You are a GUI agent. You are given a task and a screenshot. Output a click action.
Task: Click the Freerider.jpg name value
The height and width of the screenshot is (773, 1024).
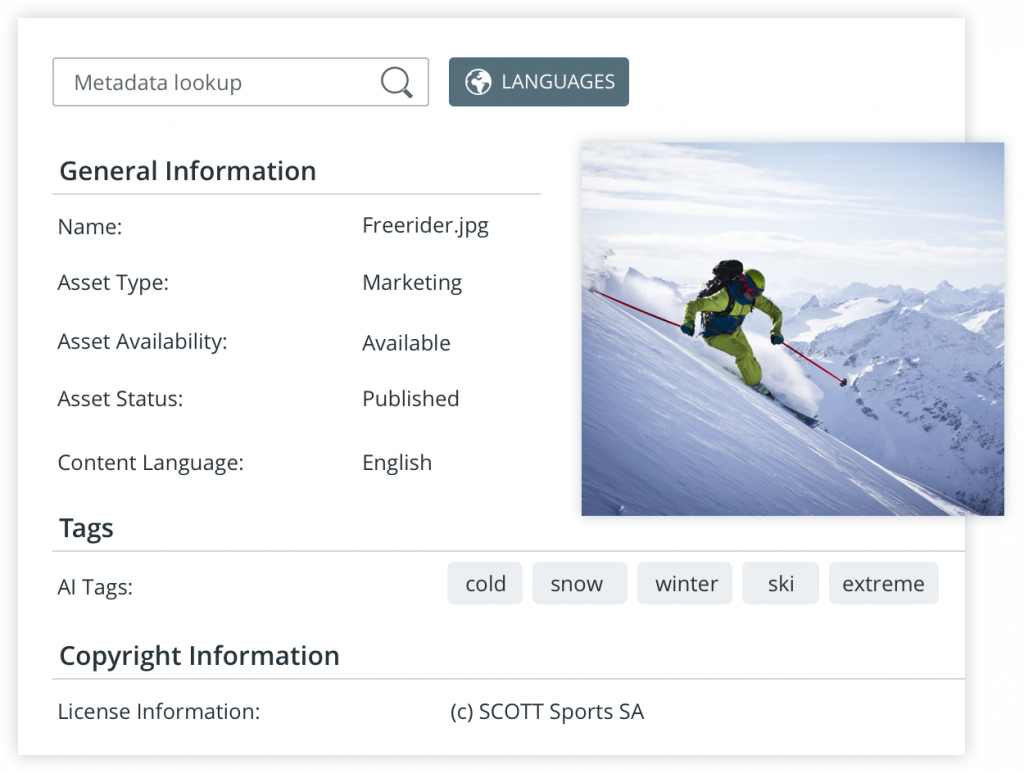click(x=425, y=225)
